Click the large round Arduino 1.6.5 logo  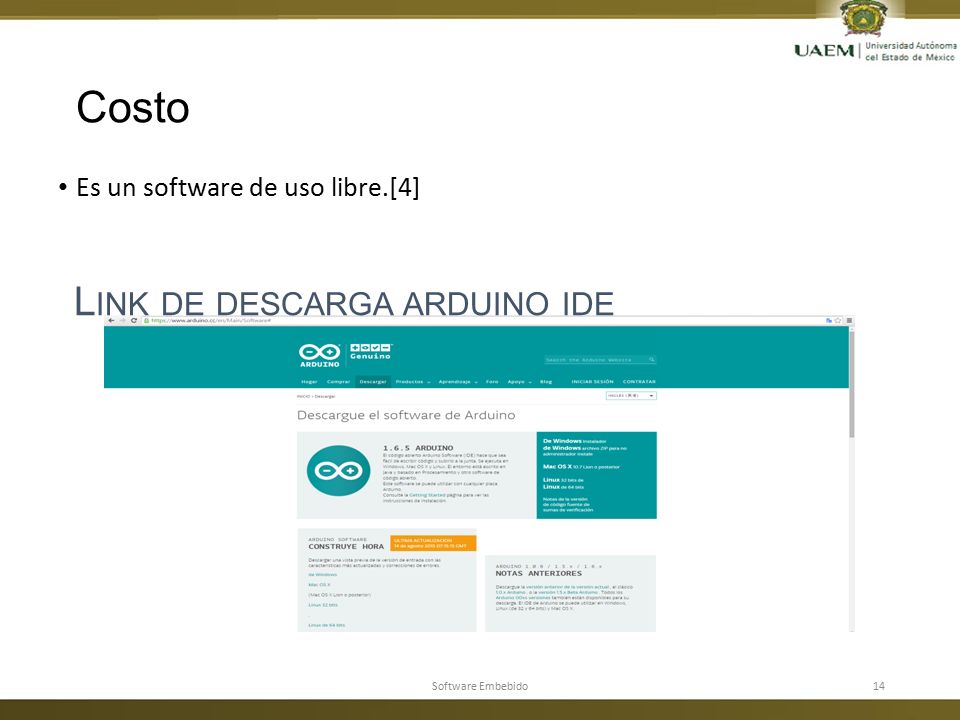coord(338,470)
